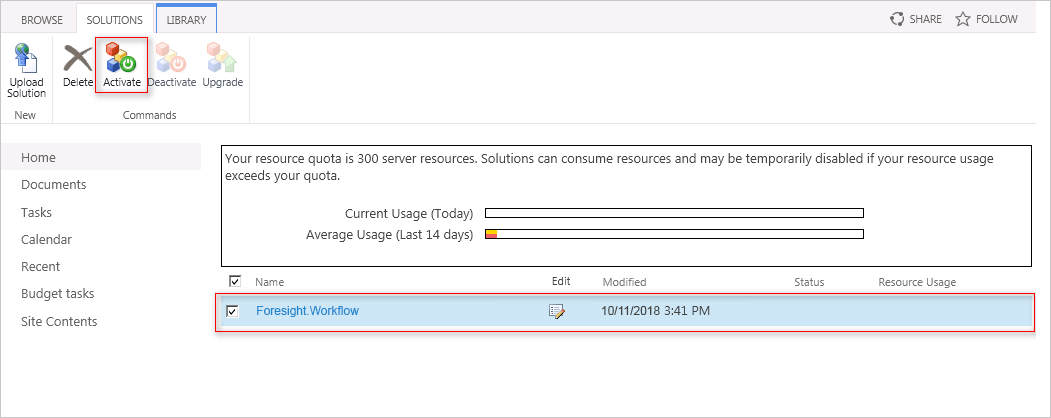Select the Solutions ribbon tab
This screenshot has height=418, width=1051.
[114, 19]
